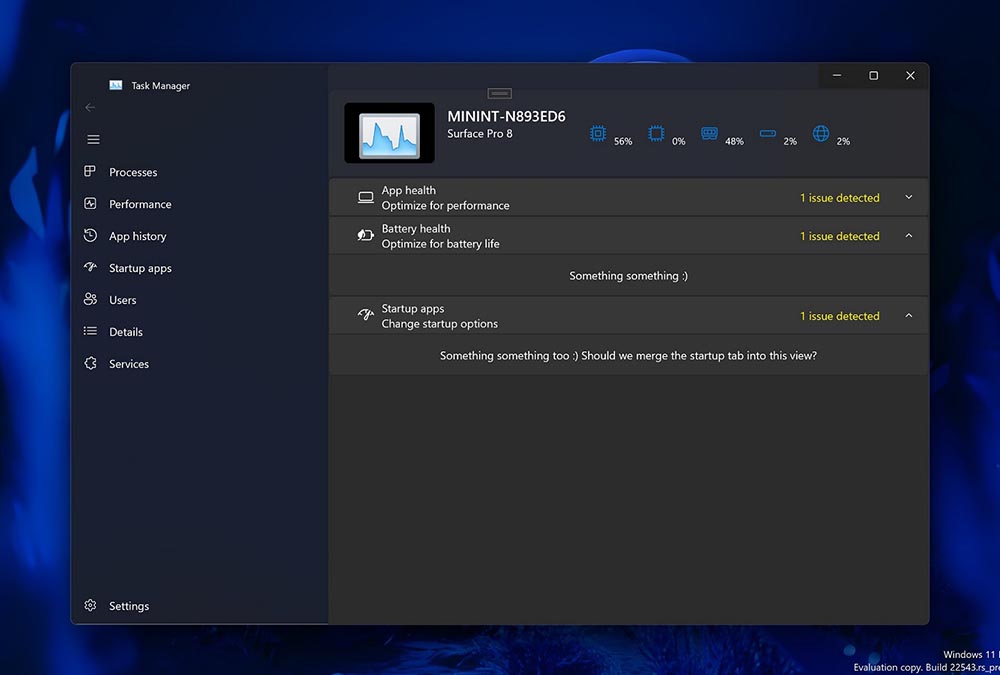
Task: Click the disk usage icon in header
Action: point(767,134)
